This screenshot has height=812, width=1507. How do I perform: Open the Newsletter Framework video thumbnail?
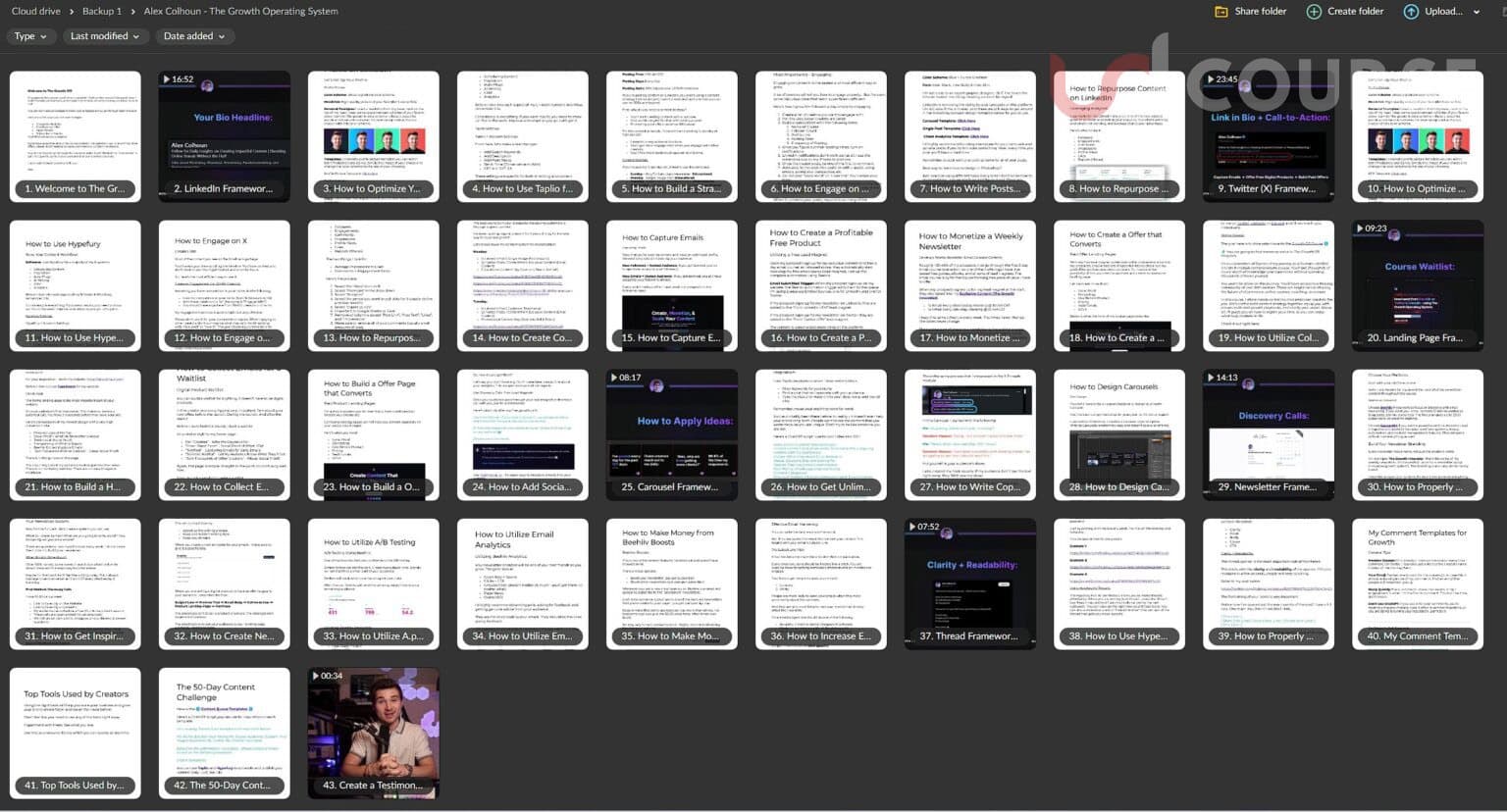point(1268,433)
